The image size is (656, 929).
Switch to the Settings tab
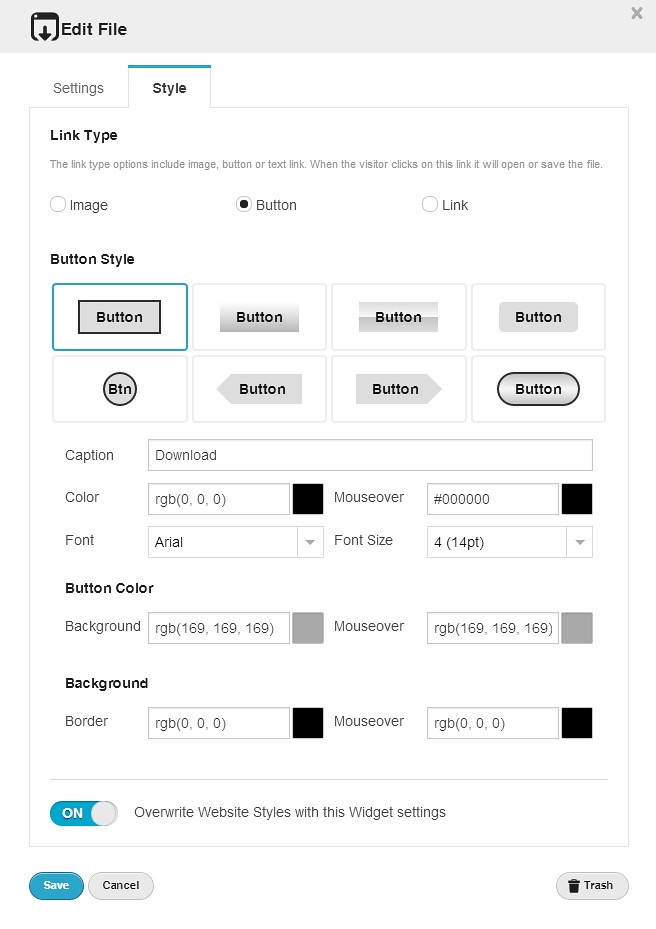point(78,88)
